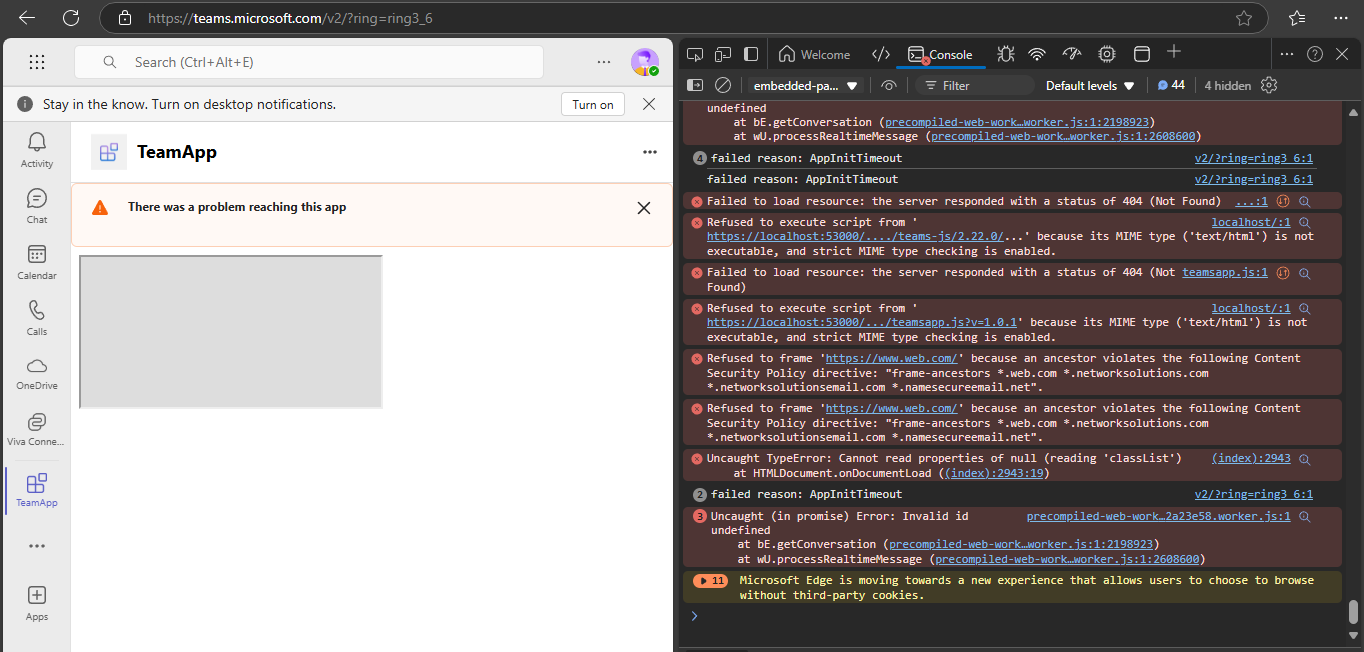Select the Console tab in DevTools
This screenshot has width=1364, height=652.
pyautogui.click(x=940, y=54)
